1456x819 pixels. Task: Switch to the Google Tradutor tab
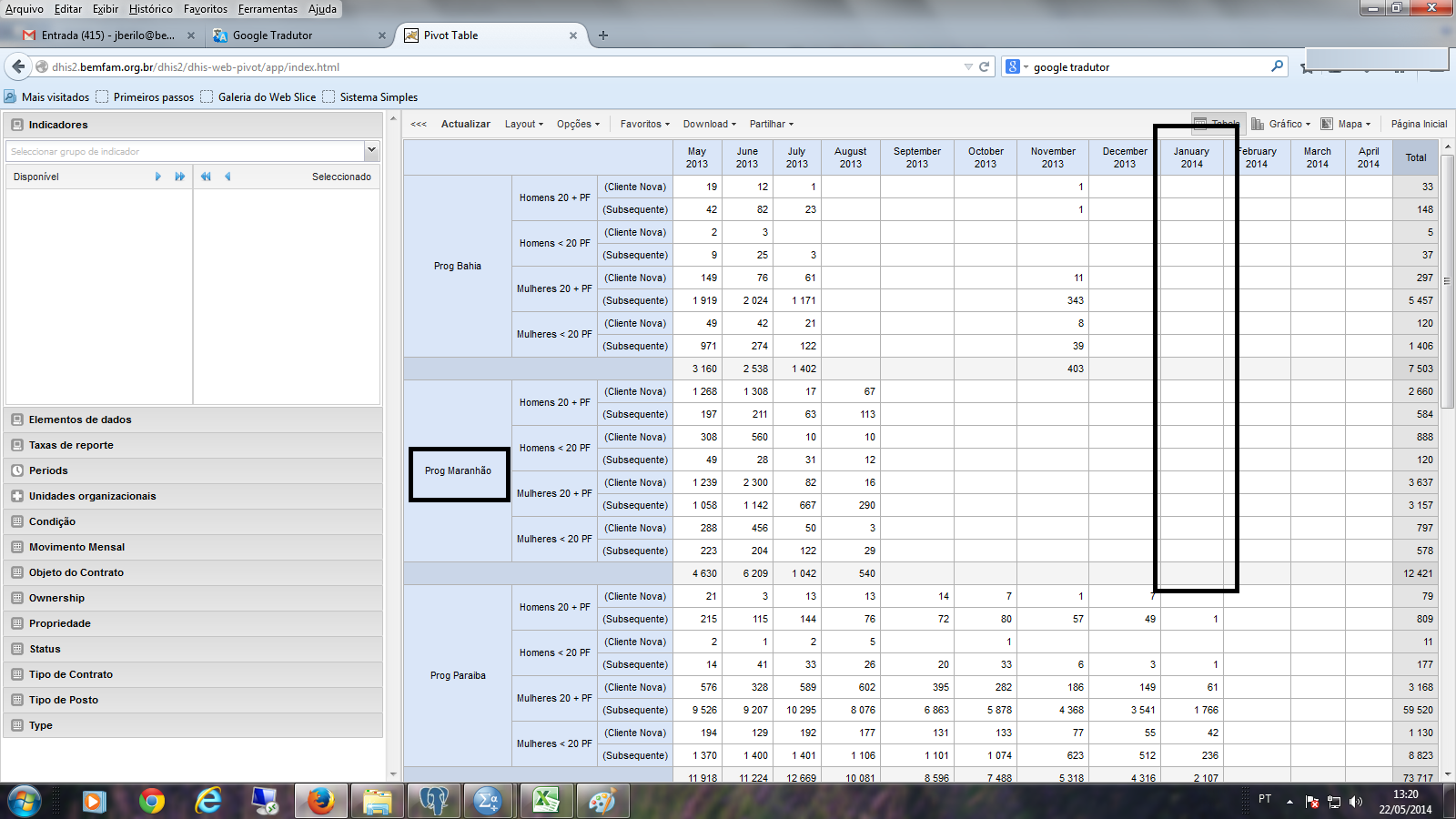[272, 35]
